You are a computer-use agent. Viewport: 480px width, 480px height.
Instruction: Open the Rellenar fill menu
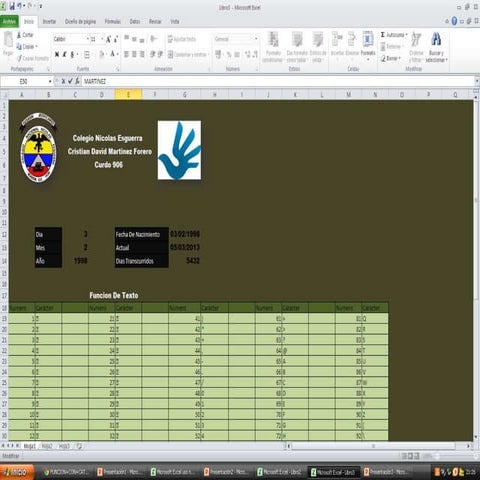point(392,46)
